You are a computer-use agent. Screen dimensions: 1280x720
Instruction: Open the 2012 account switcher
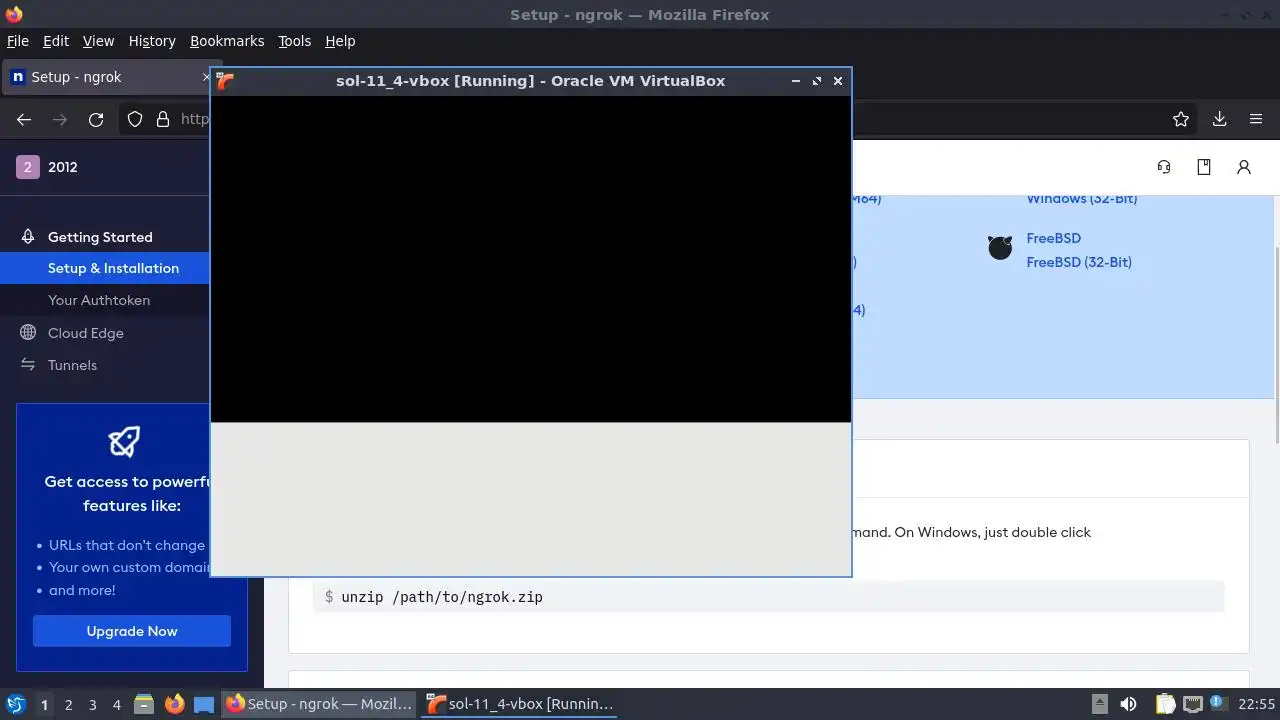pos(48,167)
